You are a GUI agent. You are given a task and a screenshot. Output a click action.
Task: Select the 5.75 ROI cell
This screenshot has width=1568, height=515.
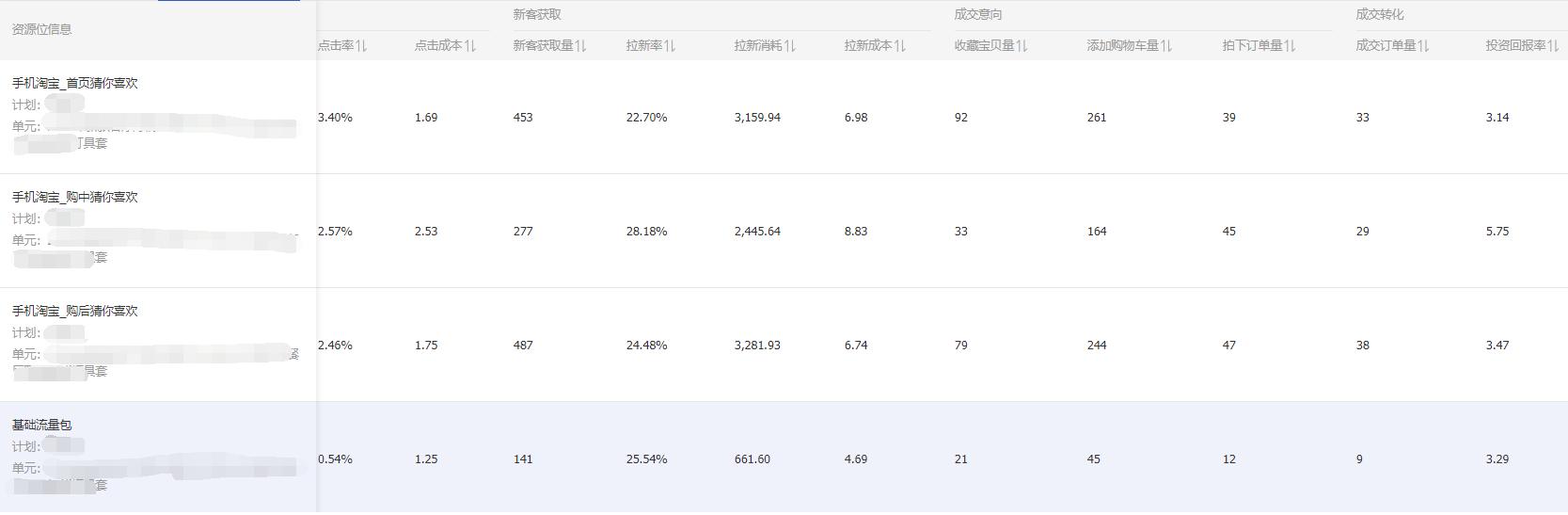tap(1497, 232)
